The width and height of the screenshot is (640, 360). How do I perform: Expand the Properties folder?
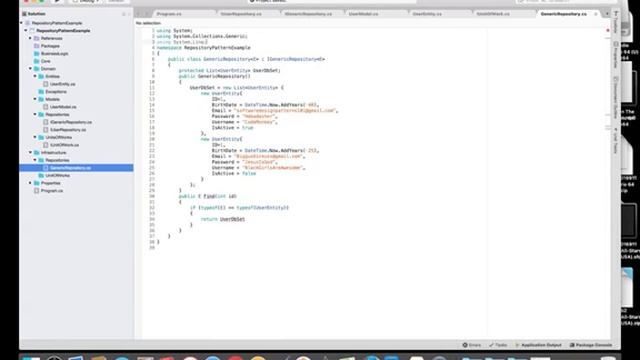click(x=30, y=183)
